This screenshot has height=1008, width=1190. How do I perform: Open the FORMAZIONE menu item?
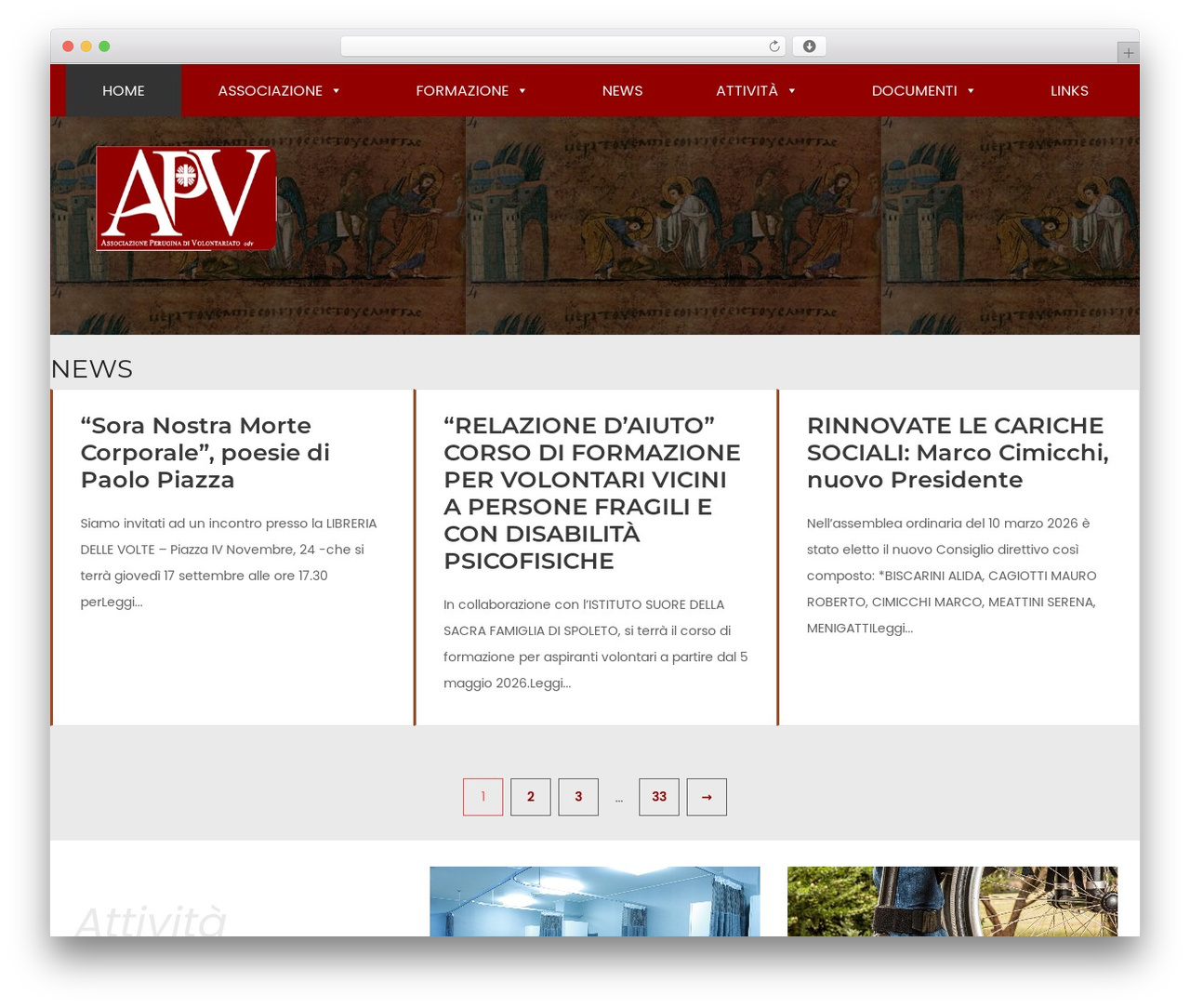pos(462,90)
